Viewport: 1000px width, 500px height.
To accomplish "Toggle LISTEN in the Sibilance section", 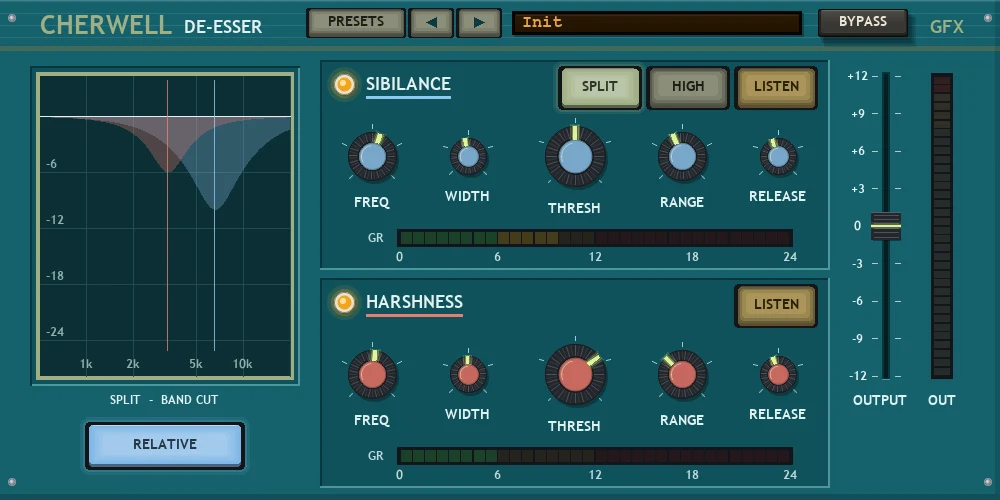I will coord(776,87).
